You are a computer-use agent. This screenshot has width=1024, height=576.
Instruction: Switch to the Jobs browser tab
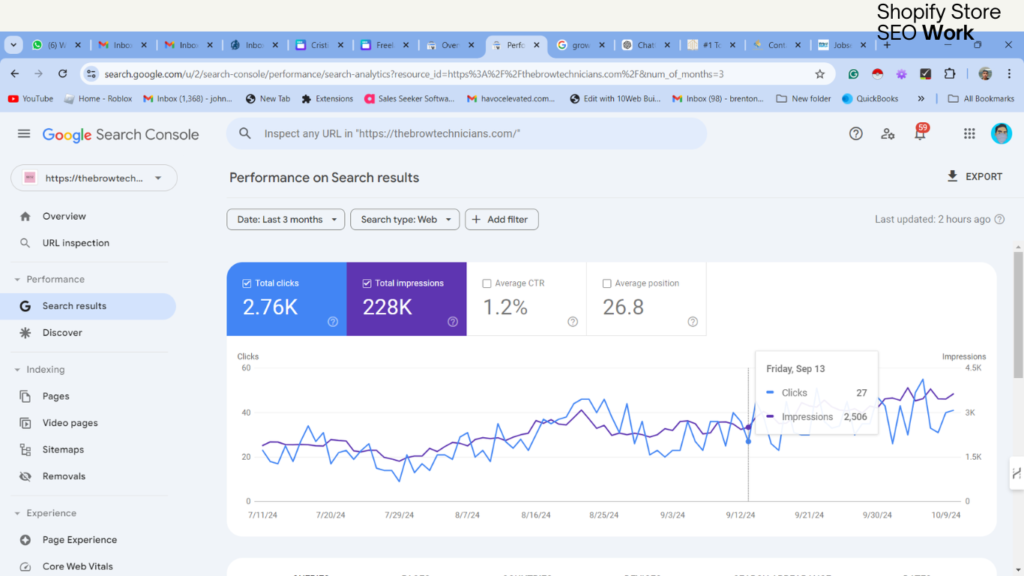pyautogui.click(x=842, y=45)
